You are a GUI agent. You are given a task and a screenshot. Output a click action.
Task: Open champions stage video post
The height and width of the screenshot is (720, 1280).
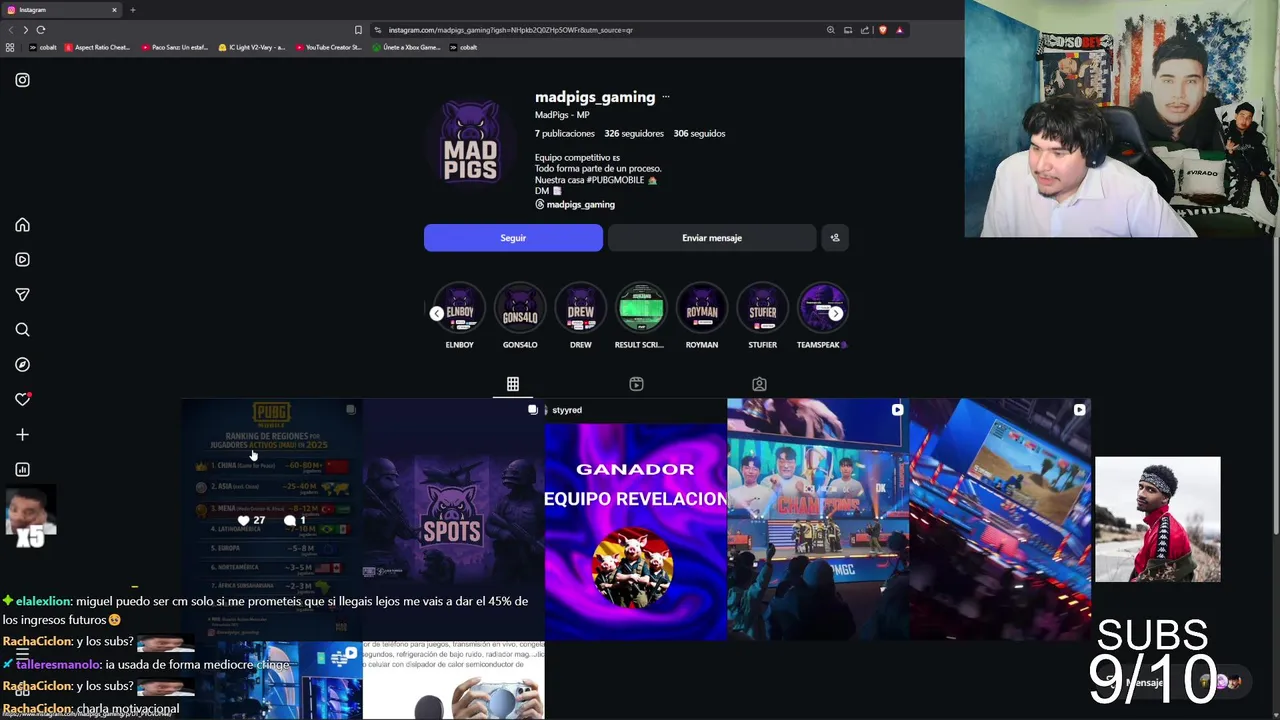818,519
